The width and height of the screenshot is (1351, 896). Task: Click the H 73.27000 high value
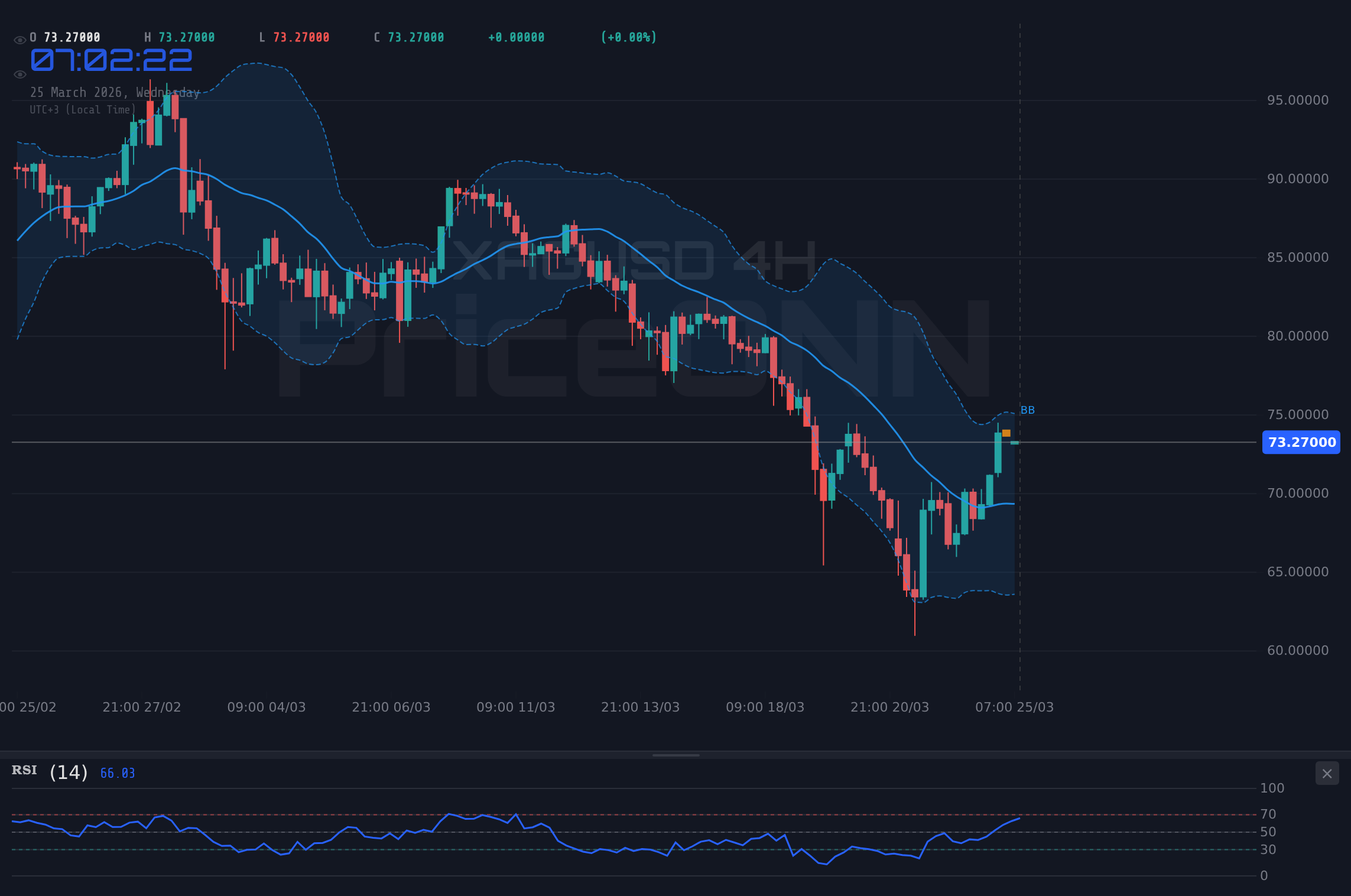(179, 37)
